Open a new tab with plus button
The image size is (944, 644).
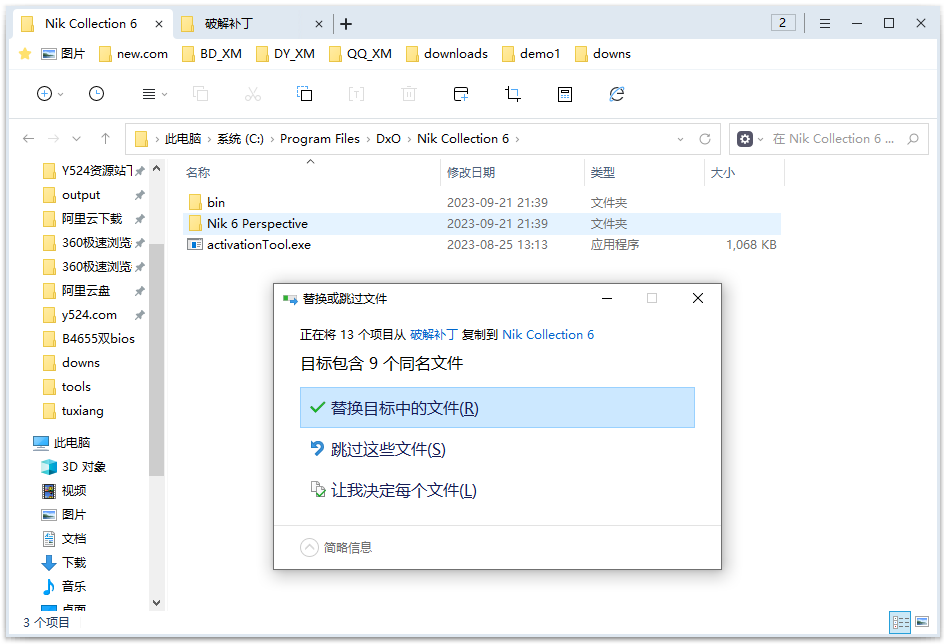point(346,24)
